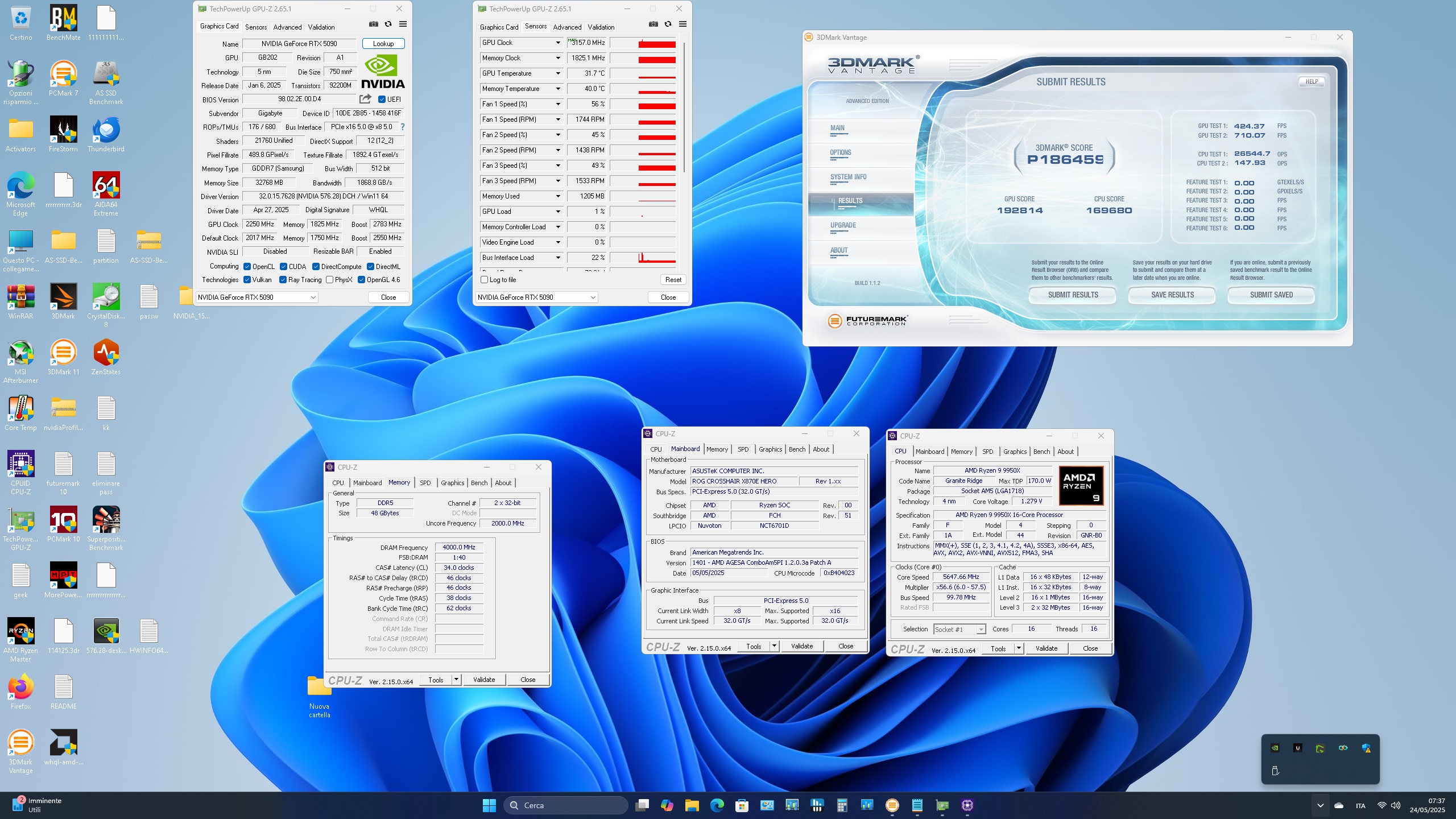This screenshot has width=1456, height=819.
Task: Toggle PhysX checkbox in GPU-Z
Action: click(x=329, y=279)
